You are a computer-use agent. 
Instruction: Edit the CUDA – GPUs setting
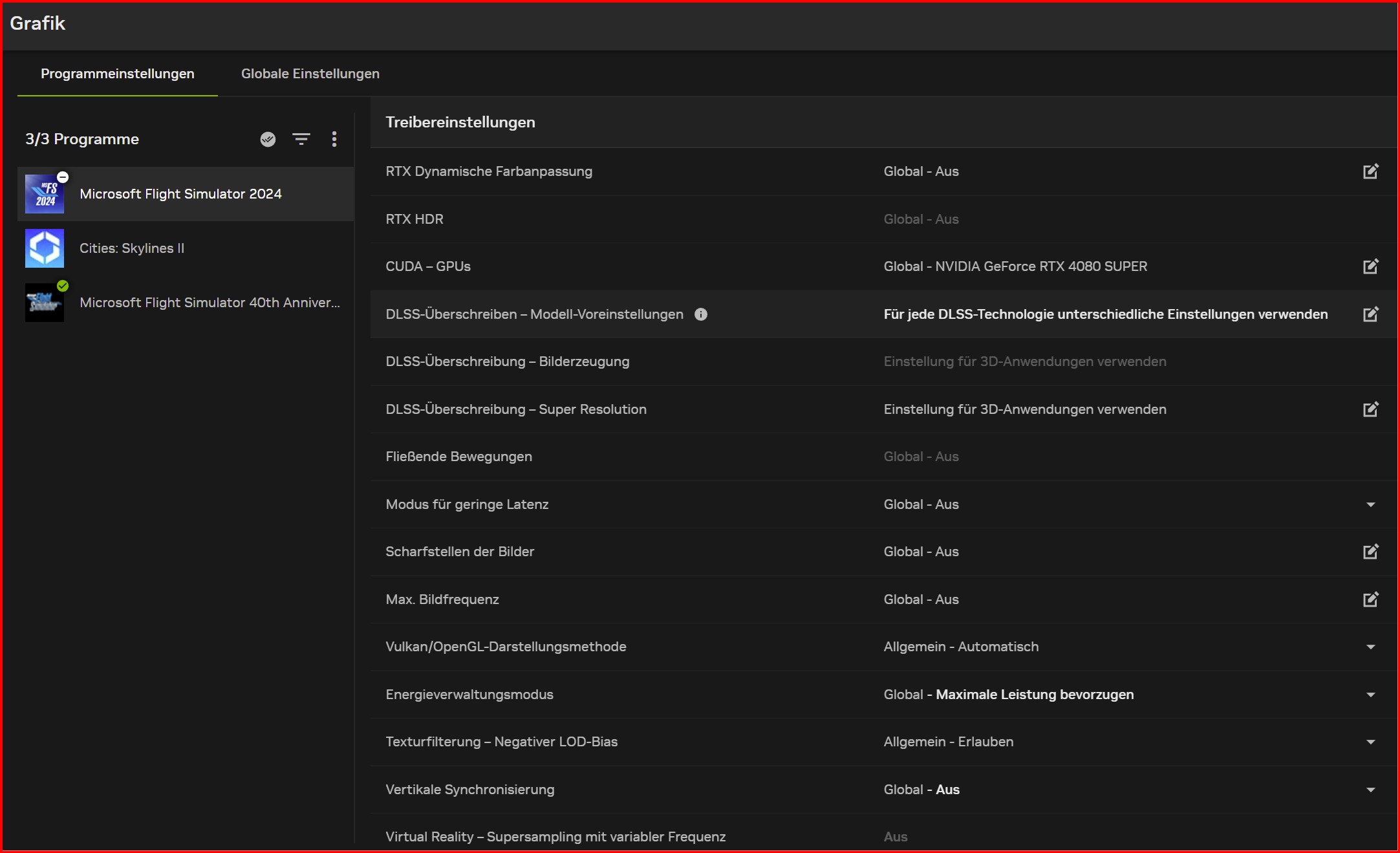pyautogui.click(x=1370, y=266)
